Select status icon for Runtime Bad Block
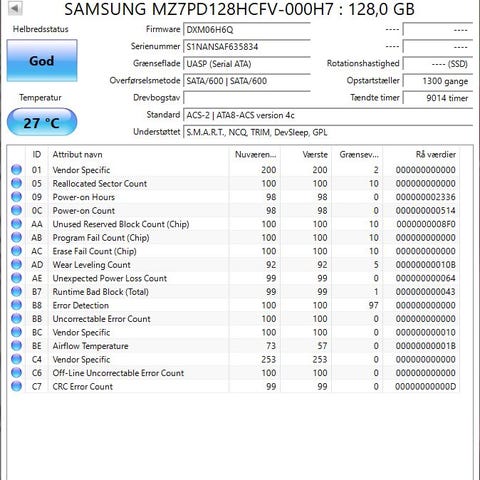Screen dimensions: 480x480 (x=16, y=292)
